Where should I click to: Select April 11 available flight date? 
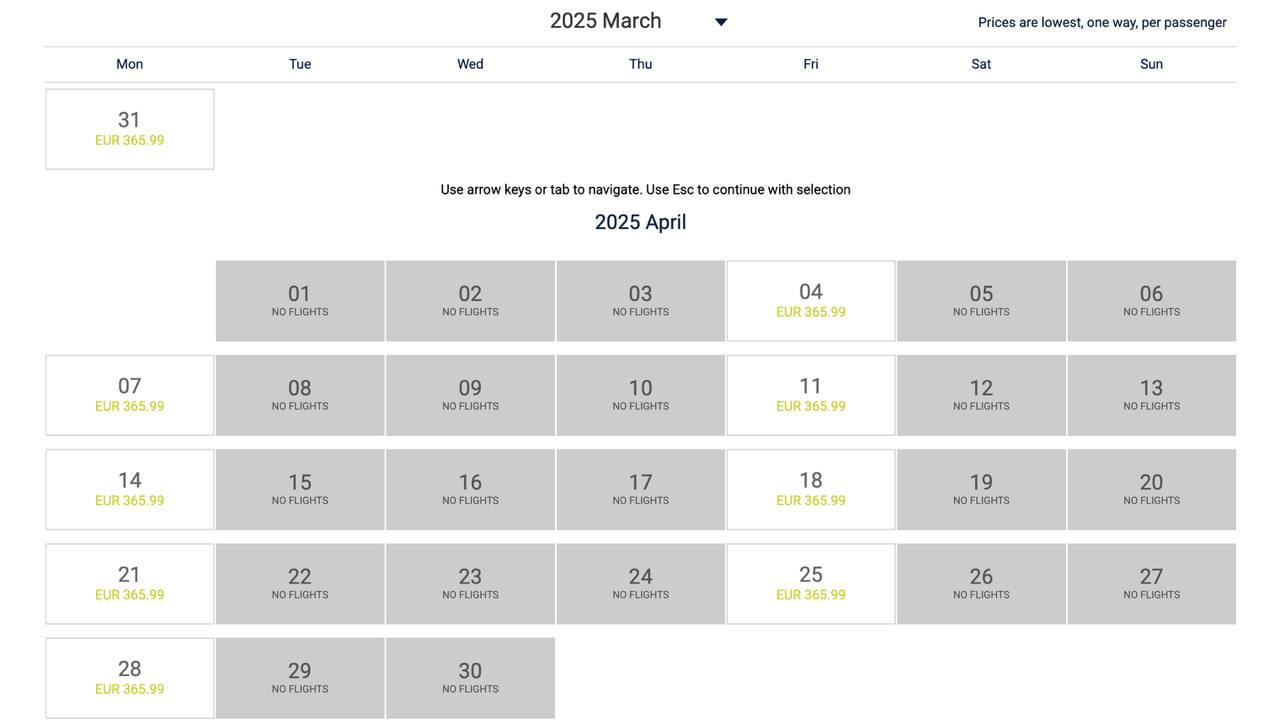point(811,395)
